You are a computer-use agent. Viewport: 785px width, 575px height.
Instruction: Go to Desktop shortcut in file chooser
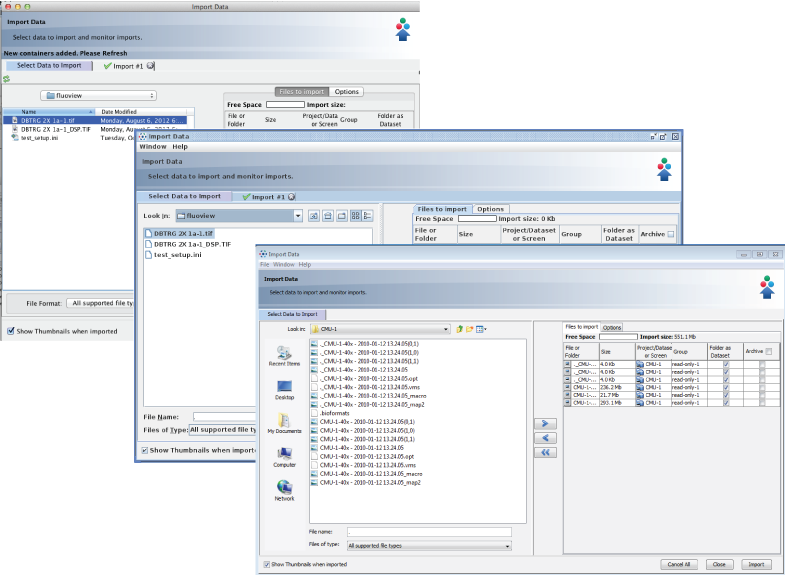click(x=284, y=389)
